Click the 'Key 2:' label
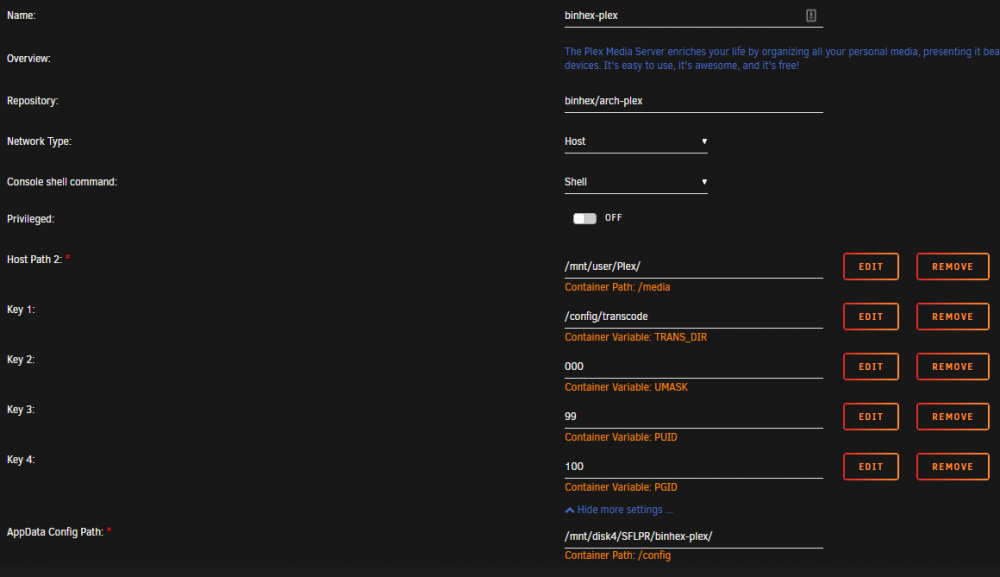 pos(21,360)
